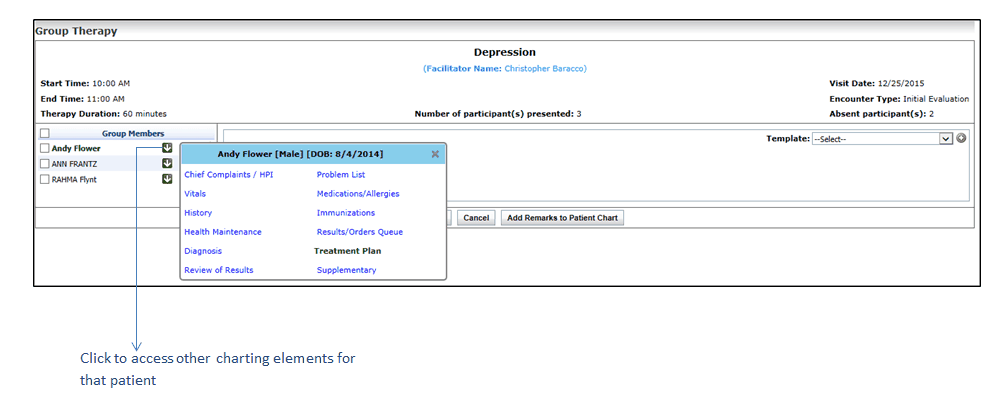The image size is (988, 413).
Task: Open Vitals from the popup menu
Action: coord(195,194)
